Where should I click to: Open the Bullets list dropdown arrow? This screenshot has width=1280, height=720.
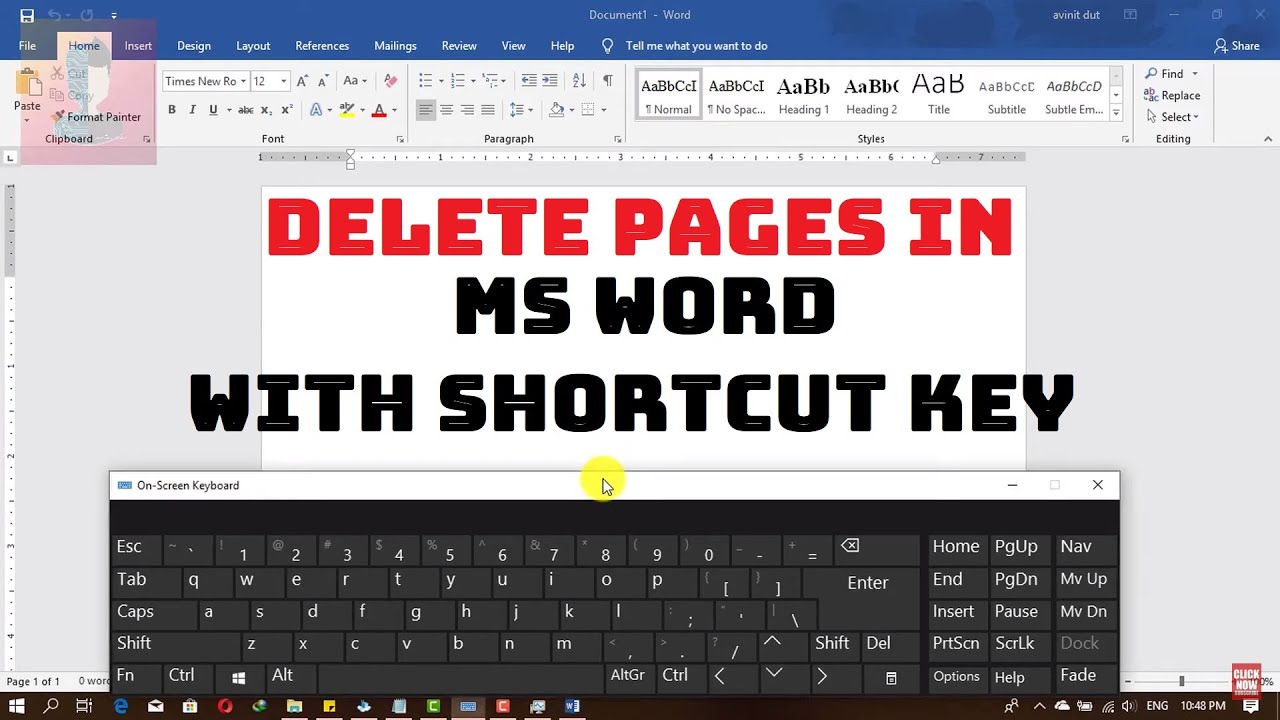441,81
